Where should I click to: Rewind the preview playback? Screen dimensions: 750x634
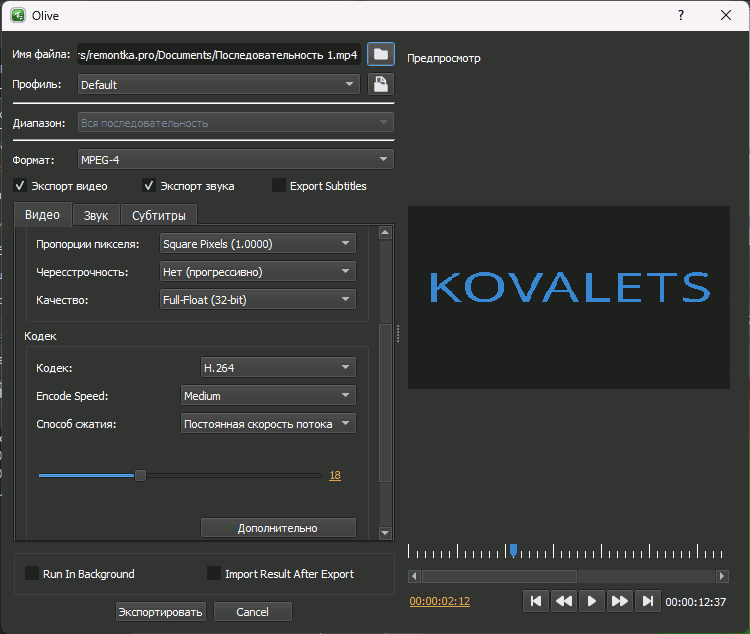click(564, 601)
